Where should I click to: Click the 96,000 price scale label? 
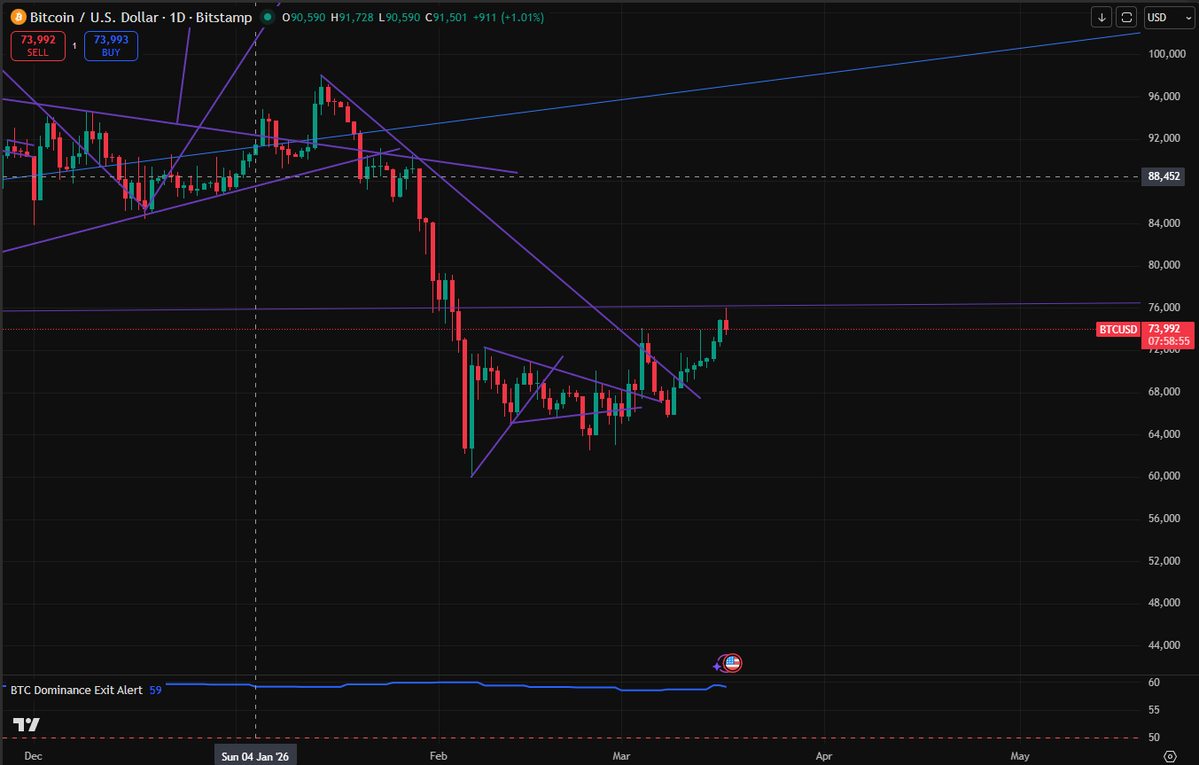[x=1164, y=96]
